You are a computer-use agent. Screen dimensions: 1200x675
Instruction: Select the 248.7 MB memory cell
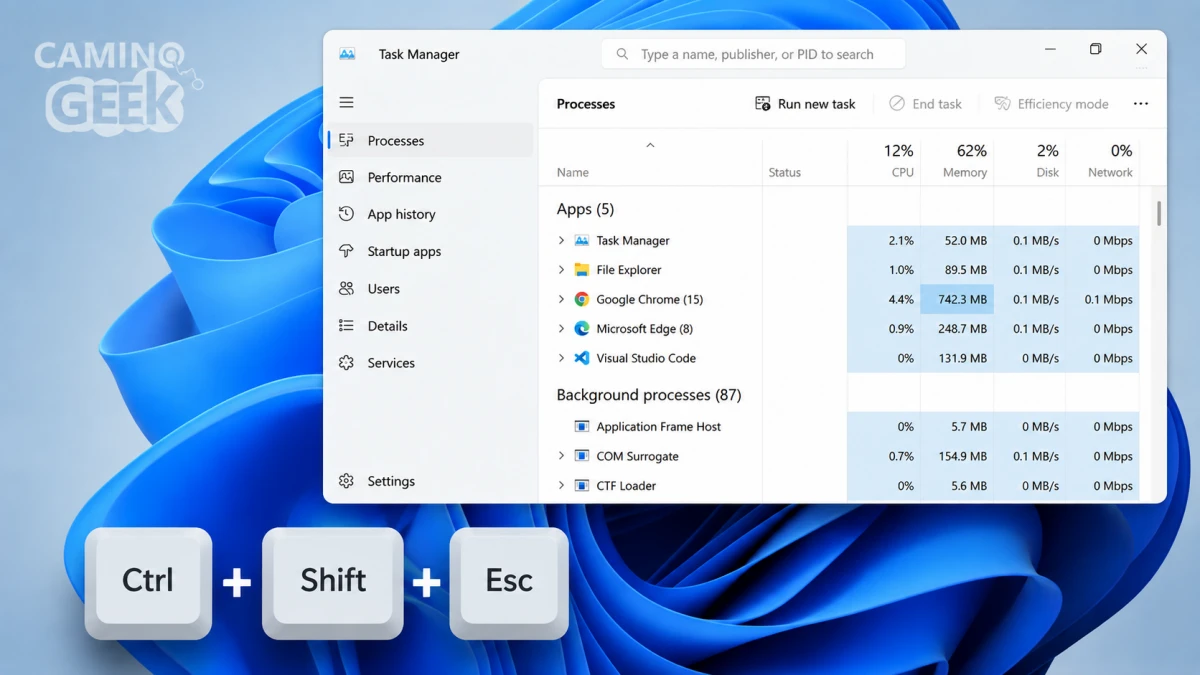[957, 329]
